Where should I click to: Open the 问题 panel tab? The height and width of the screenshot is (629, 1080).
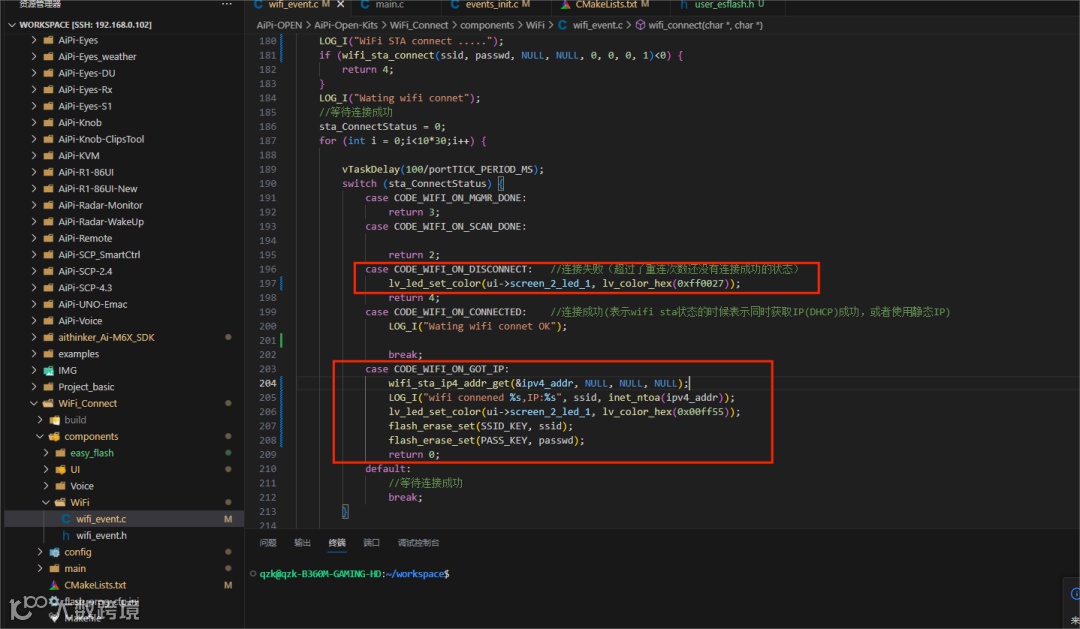click(268, 543)
